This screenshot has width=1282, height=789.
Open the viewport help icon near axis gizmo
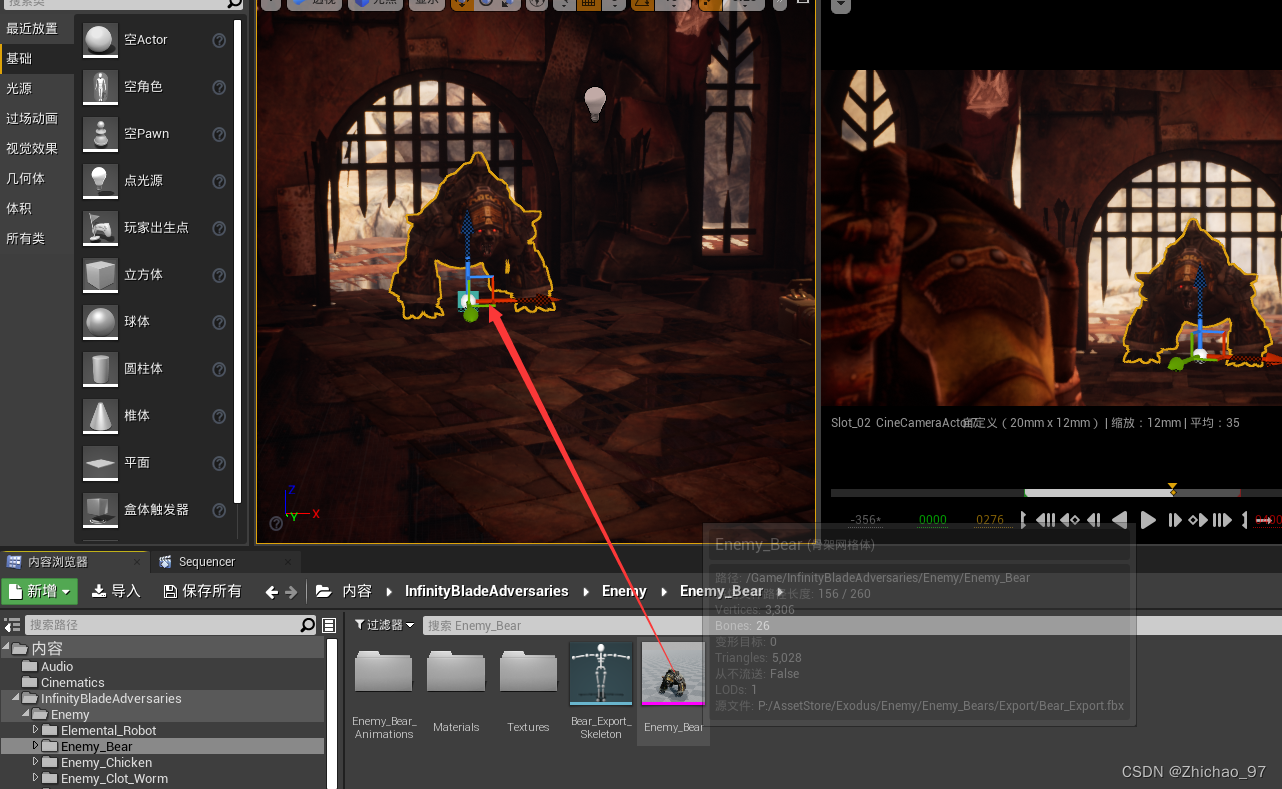point(276,523)
